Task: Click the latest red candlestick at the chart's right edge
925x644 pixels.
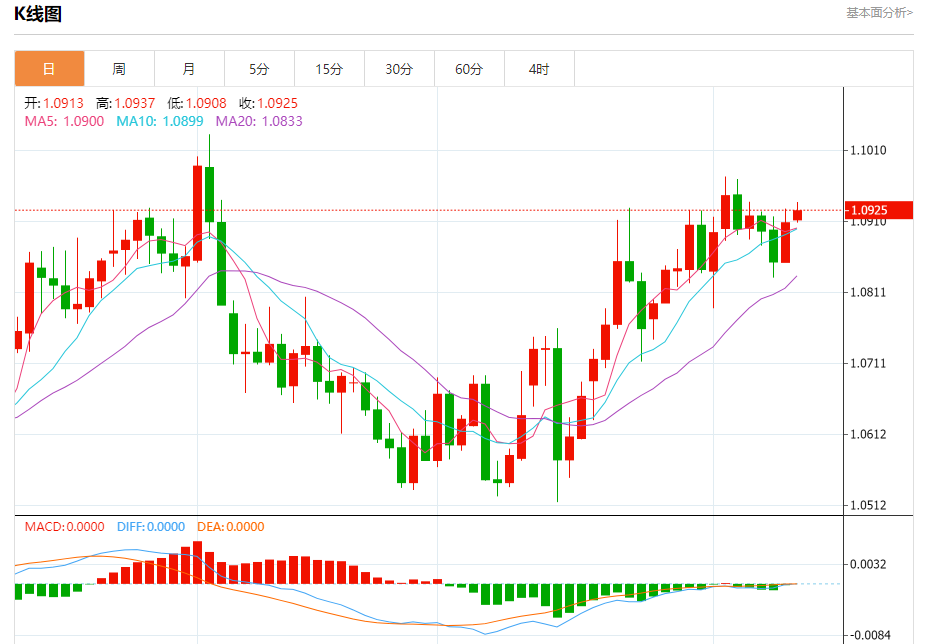Action: click(x=798, y=215)
